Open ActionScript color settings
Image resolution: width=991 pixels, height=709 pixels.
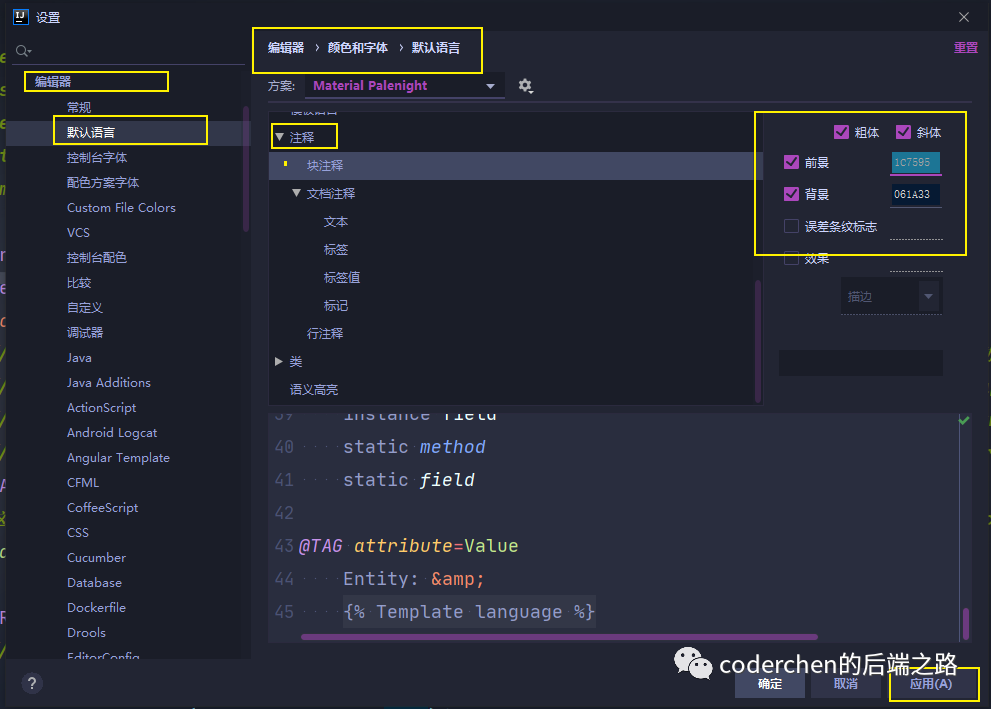[x=101, y=408]
